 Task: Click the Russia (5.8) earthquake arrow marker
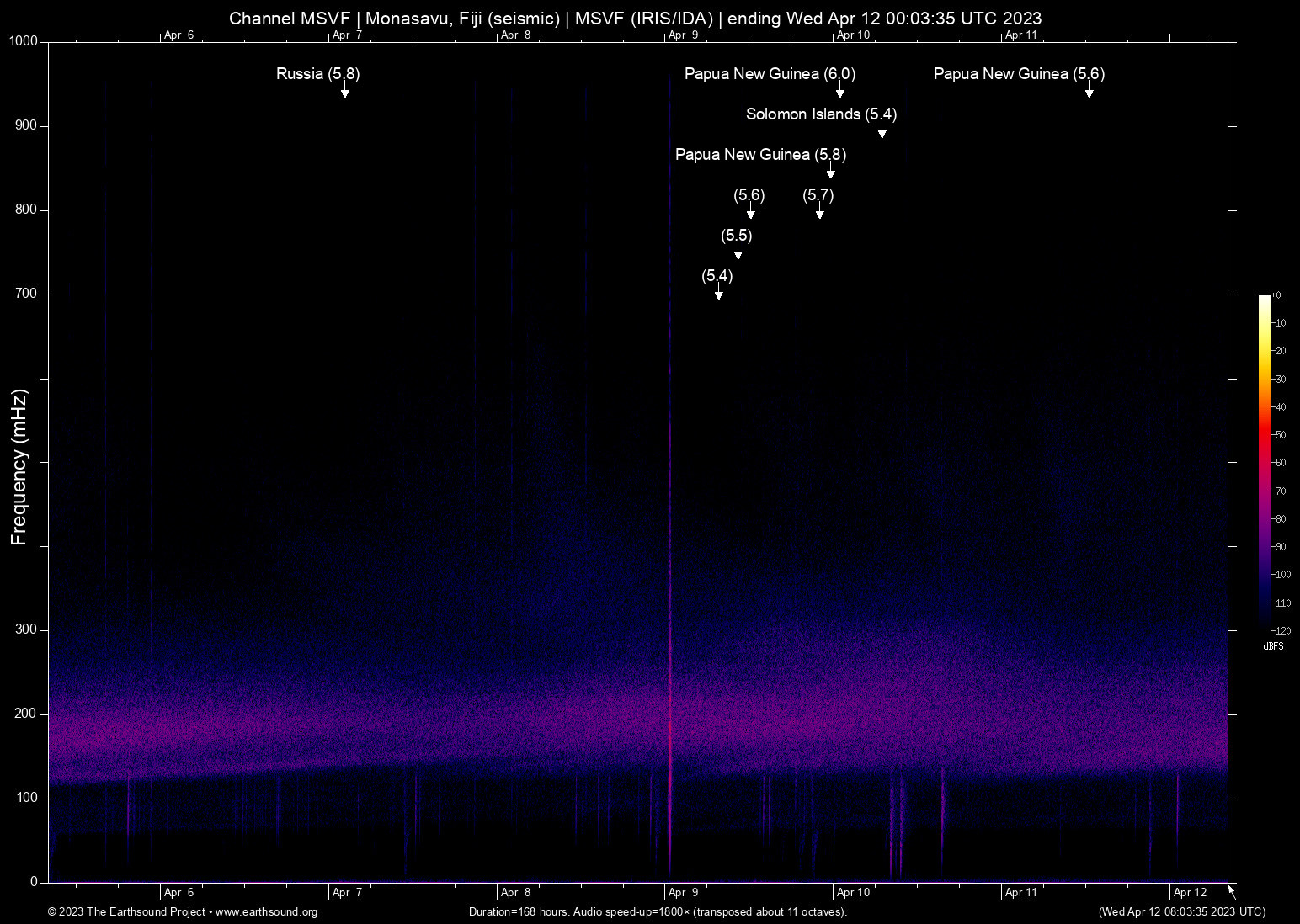pos(344,93)
